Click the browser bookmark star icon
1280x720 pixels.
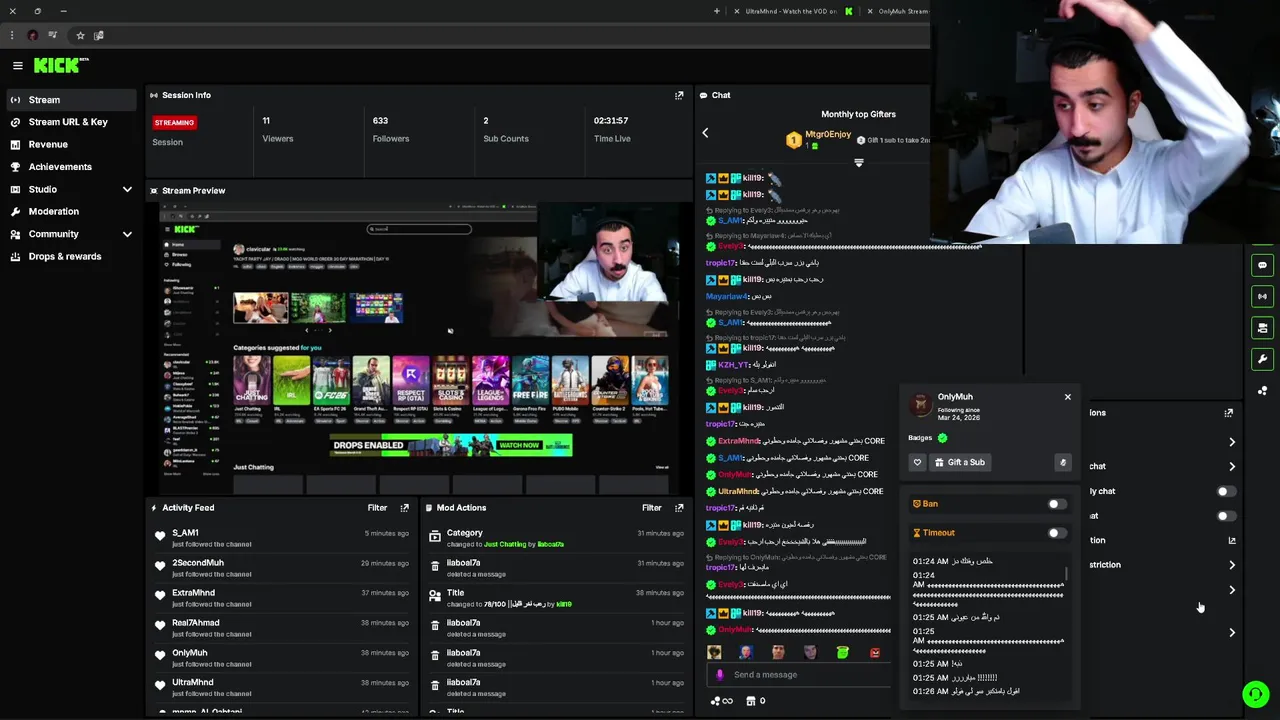pyautogui.click(x=80, y=35)
